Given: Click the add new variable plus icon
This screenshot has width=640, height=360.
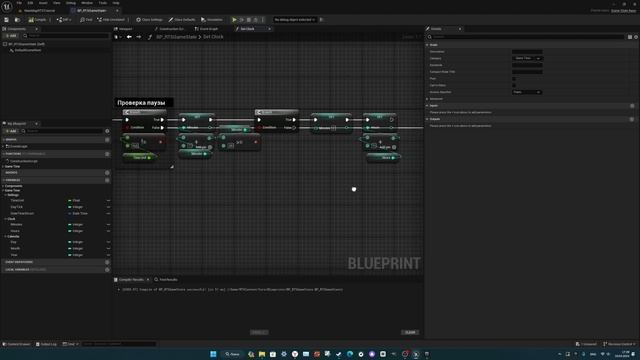Looking at the screenshot, I should [x=107, y=180].
